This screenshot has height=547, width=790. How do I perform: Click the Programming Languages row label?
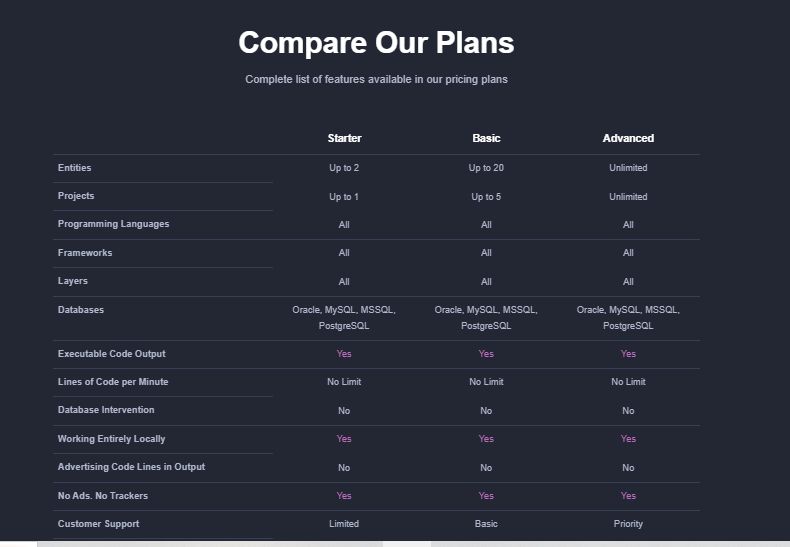(x=113, y=224)
